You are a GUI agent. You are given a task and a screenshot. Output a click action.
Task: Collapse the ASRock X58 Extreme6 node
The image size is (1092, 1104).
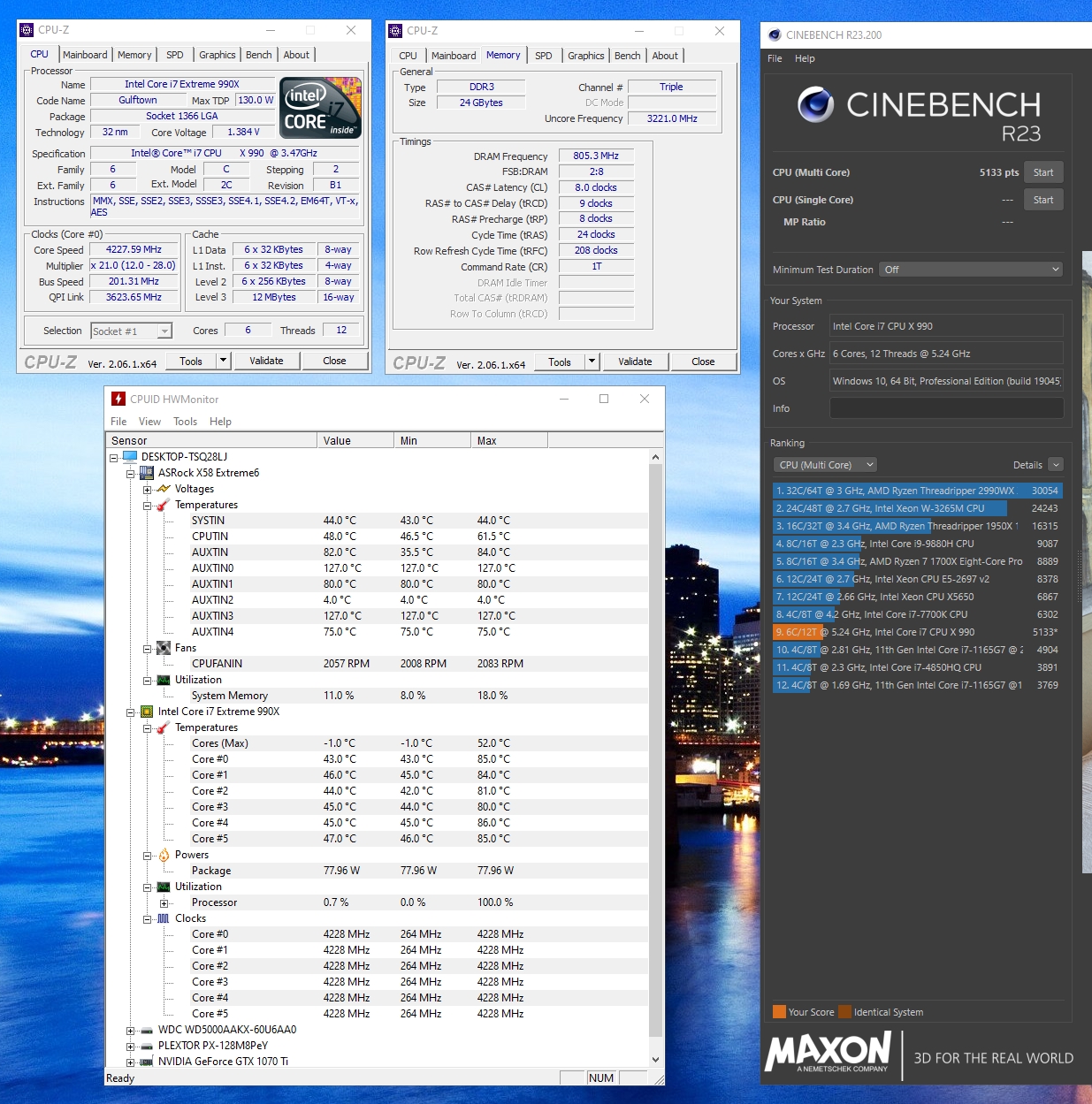[x=131, y=474]
